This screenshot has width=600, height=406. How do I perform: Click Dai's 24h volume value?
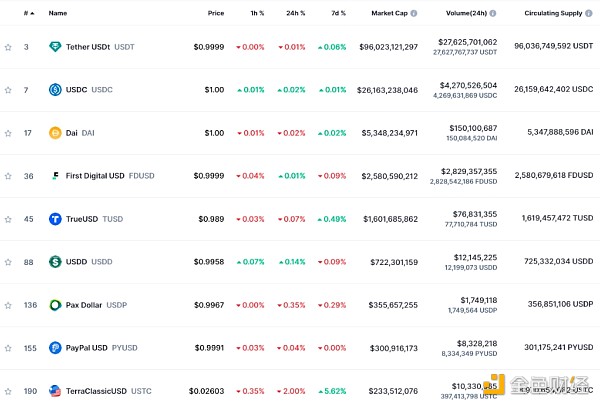tap(474, 128)
